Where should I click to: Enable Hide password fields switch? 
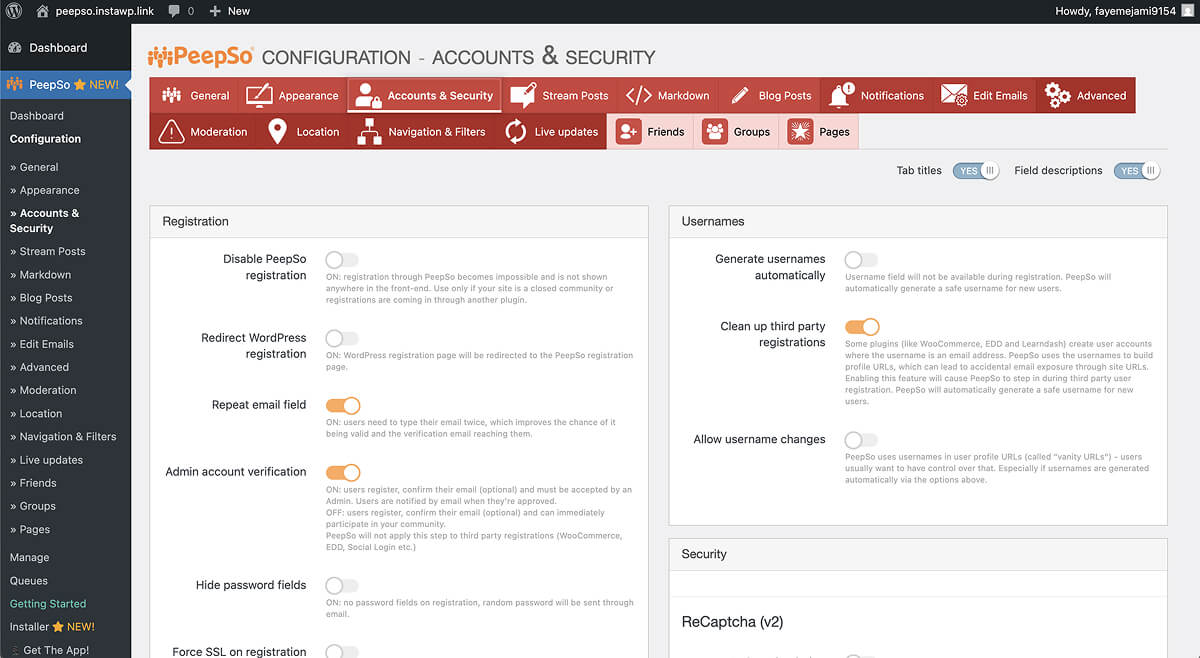coord(342,585)
